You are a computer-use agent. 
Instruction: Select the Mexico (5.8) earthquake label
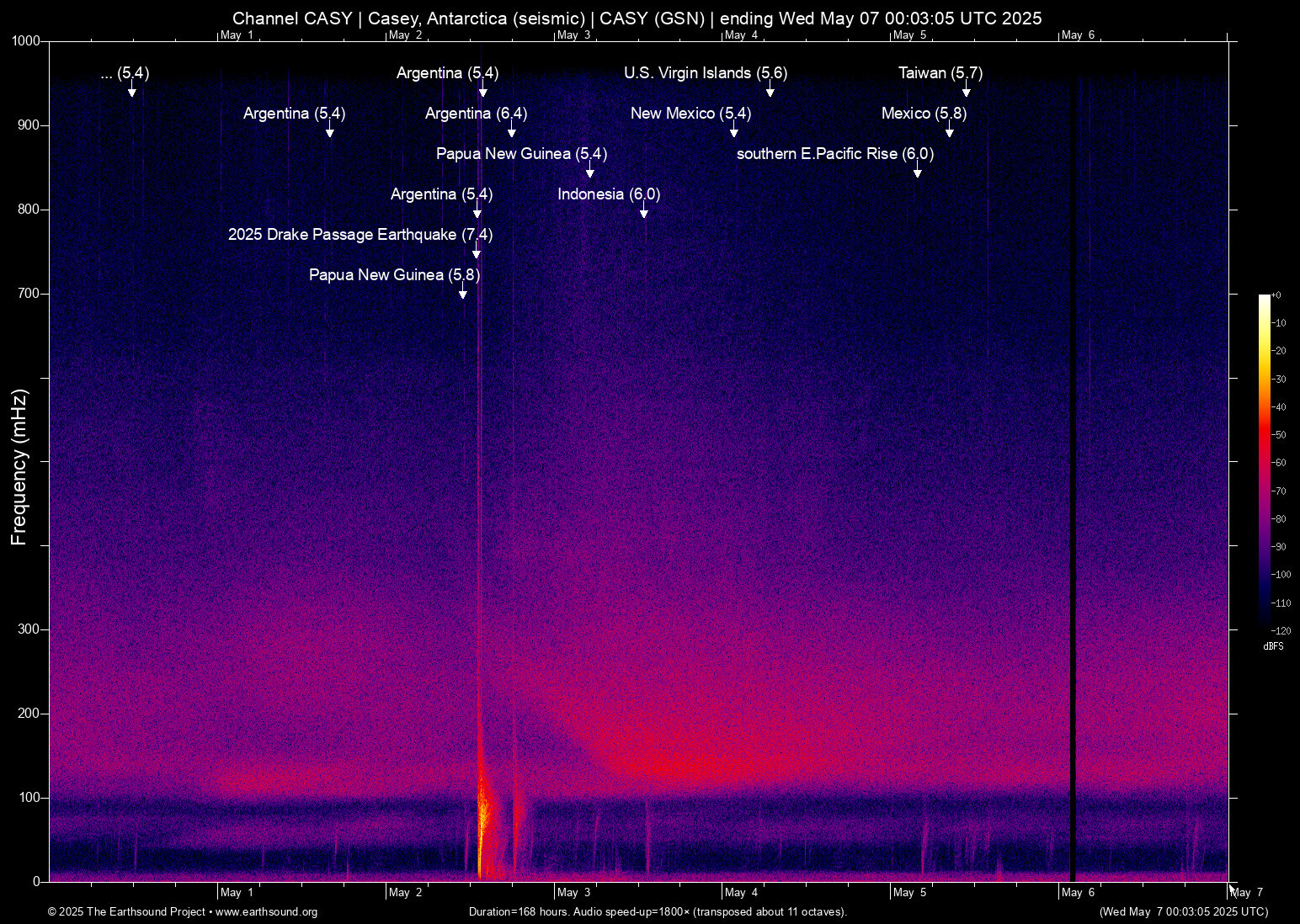(x=924, y=113)
